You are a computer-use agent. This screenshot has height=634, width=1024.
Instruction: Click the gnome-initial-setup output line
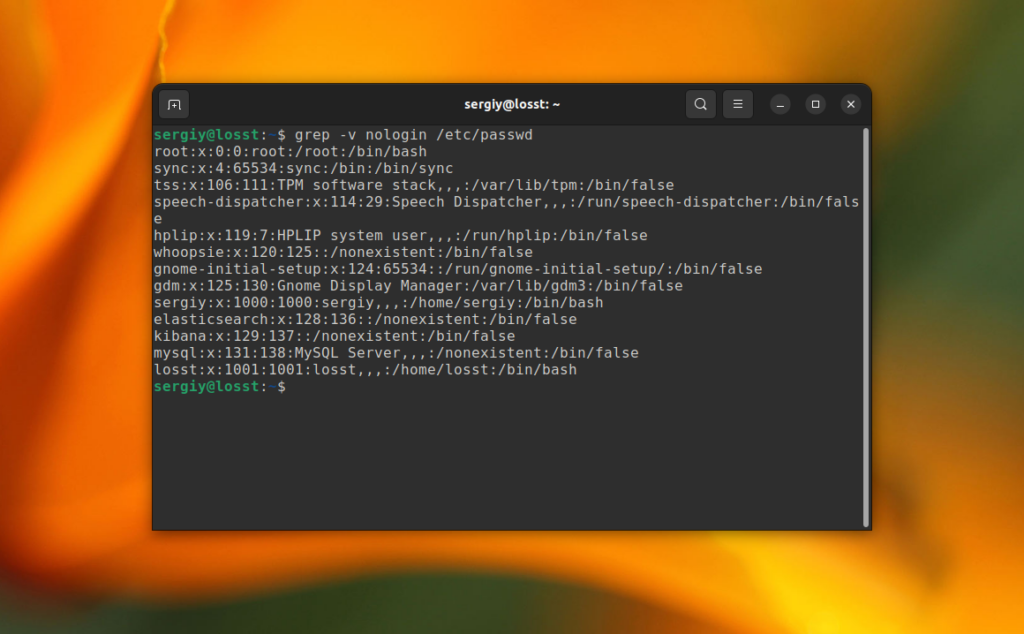[457, 269]
